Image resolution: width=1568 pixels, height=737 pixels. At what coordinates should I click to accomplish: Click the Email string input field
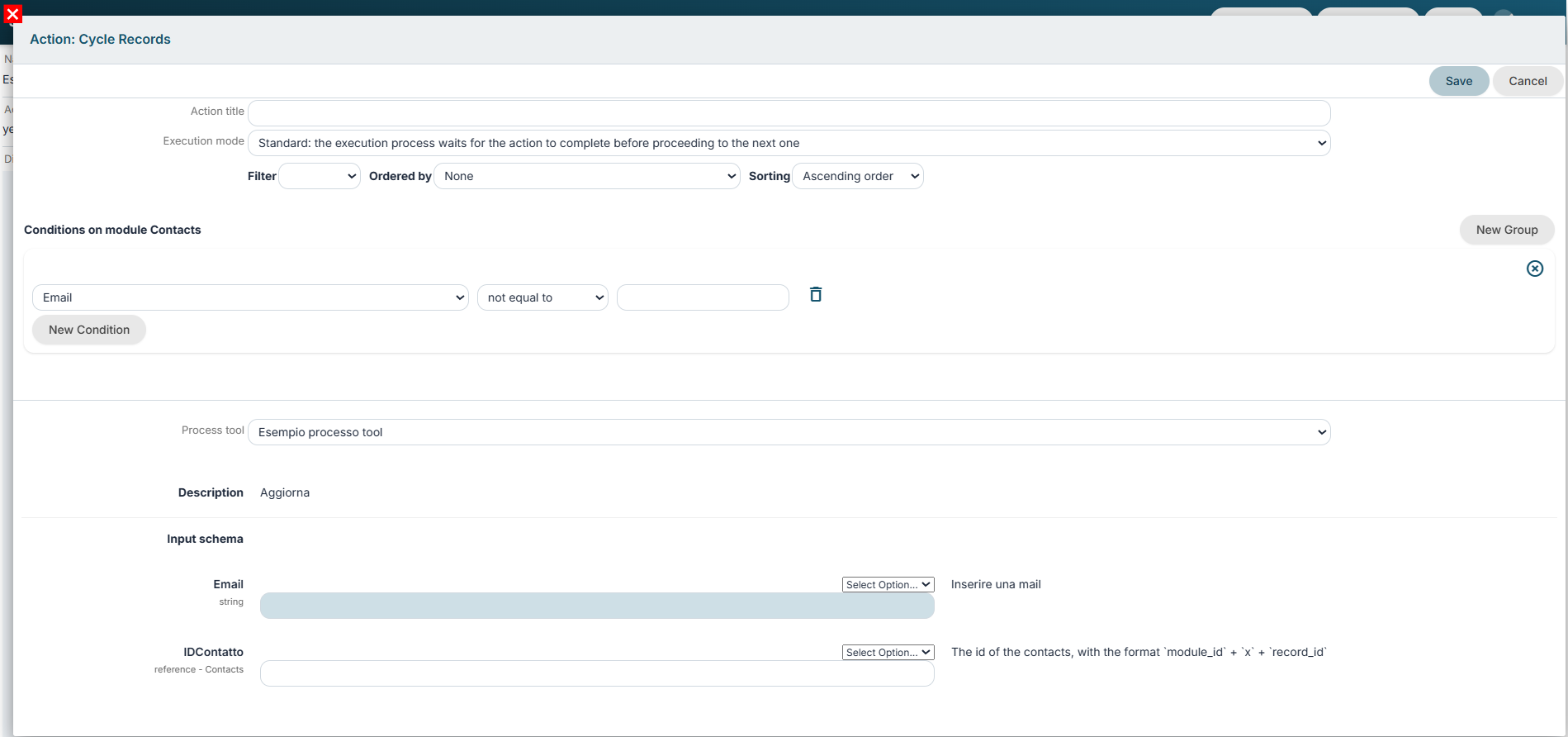[597, 606]
